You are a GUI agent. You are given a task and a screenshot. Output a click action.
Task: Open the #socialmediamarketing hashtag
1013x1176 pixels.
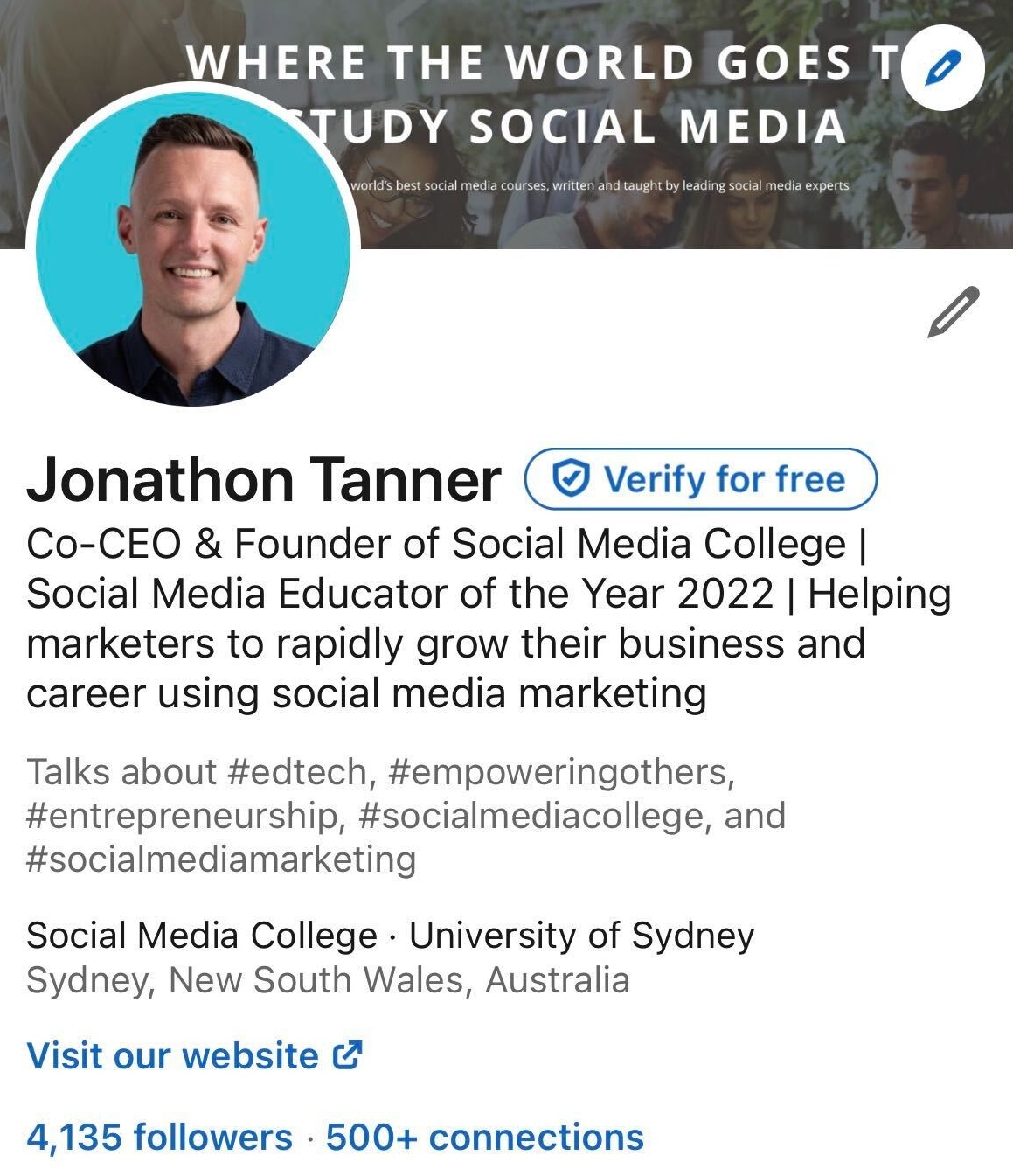point(221,859)
